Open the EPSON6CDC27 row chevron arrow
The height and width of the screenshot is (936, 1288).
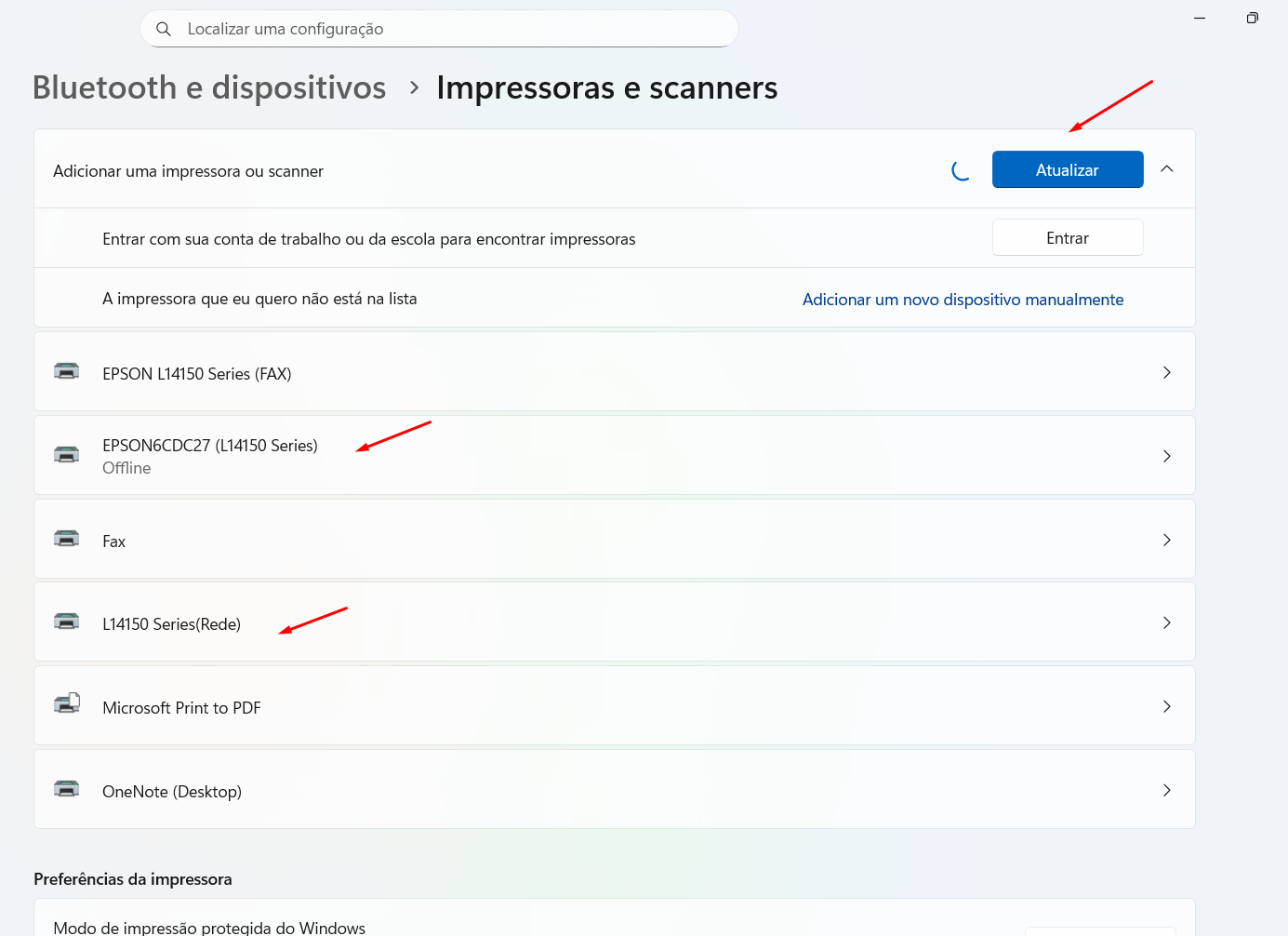click(1166, 456)
